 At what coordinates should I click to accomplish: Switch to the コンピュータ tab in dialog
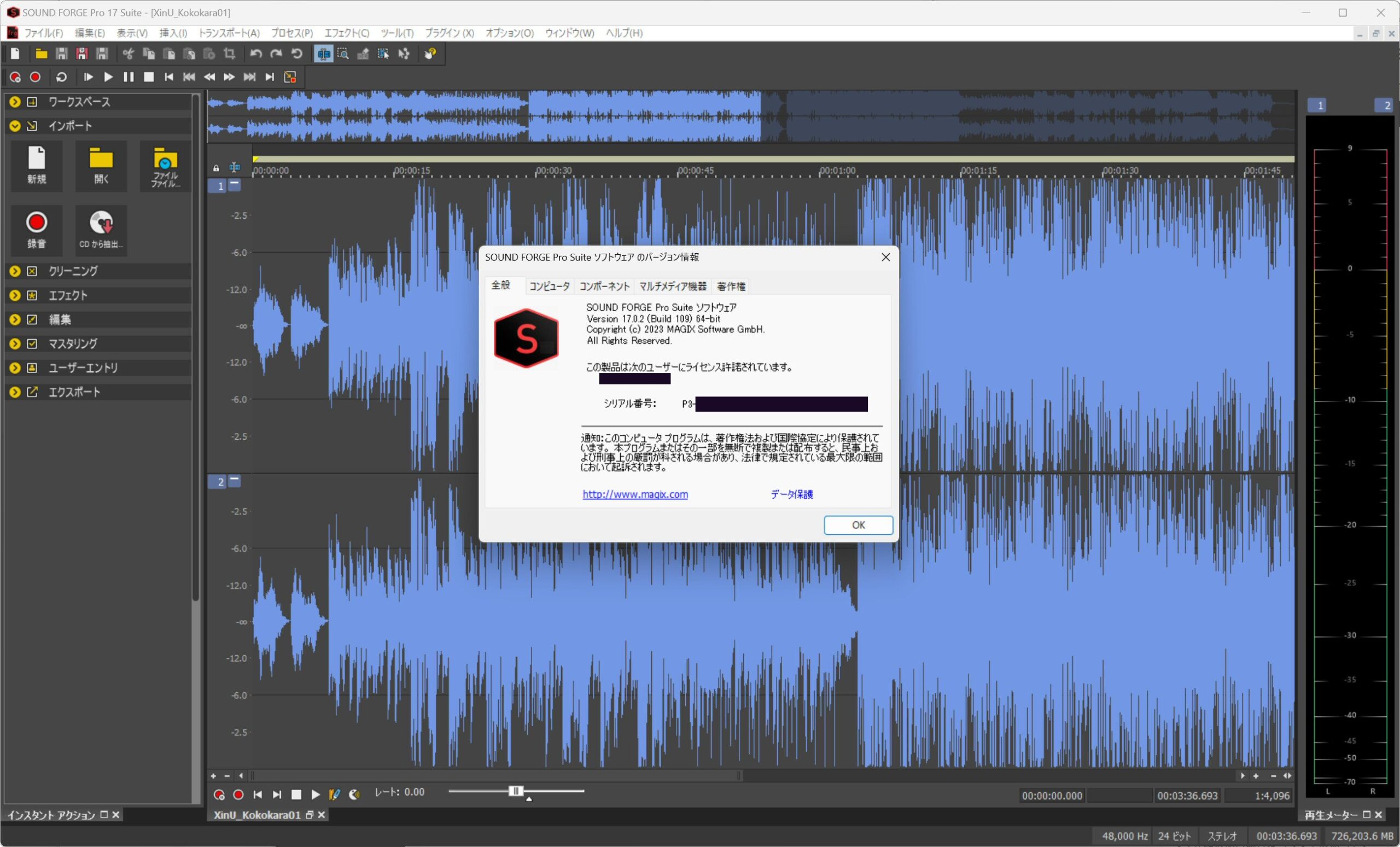pyautogui.click(x=550, y=287)
